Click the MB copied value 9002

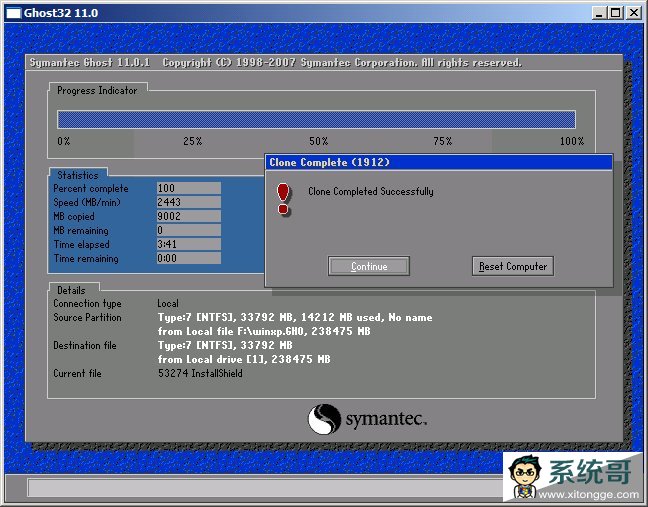click(x=188, y=216)
